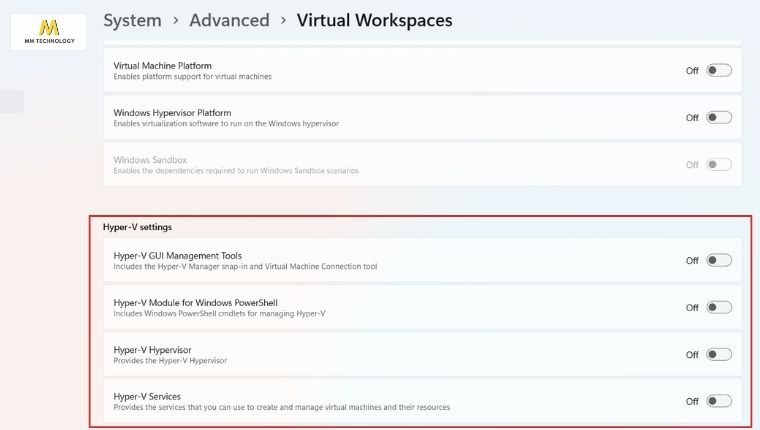This screenshot has width=760, height=430.
Task: Click the Hyper-V Hypervisor label
Action: pyautogui.click(x=152, y=350)
